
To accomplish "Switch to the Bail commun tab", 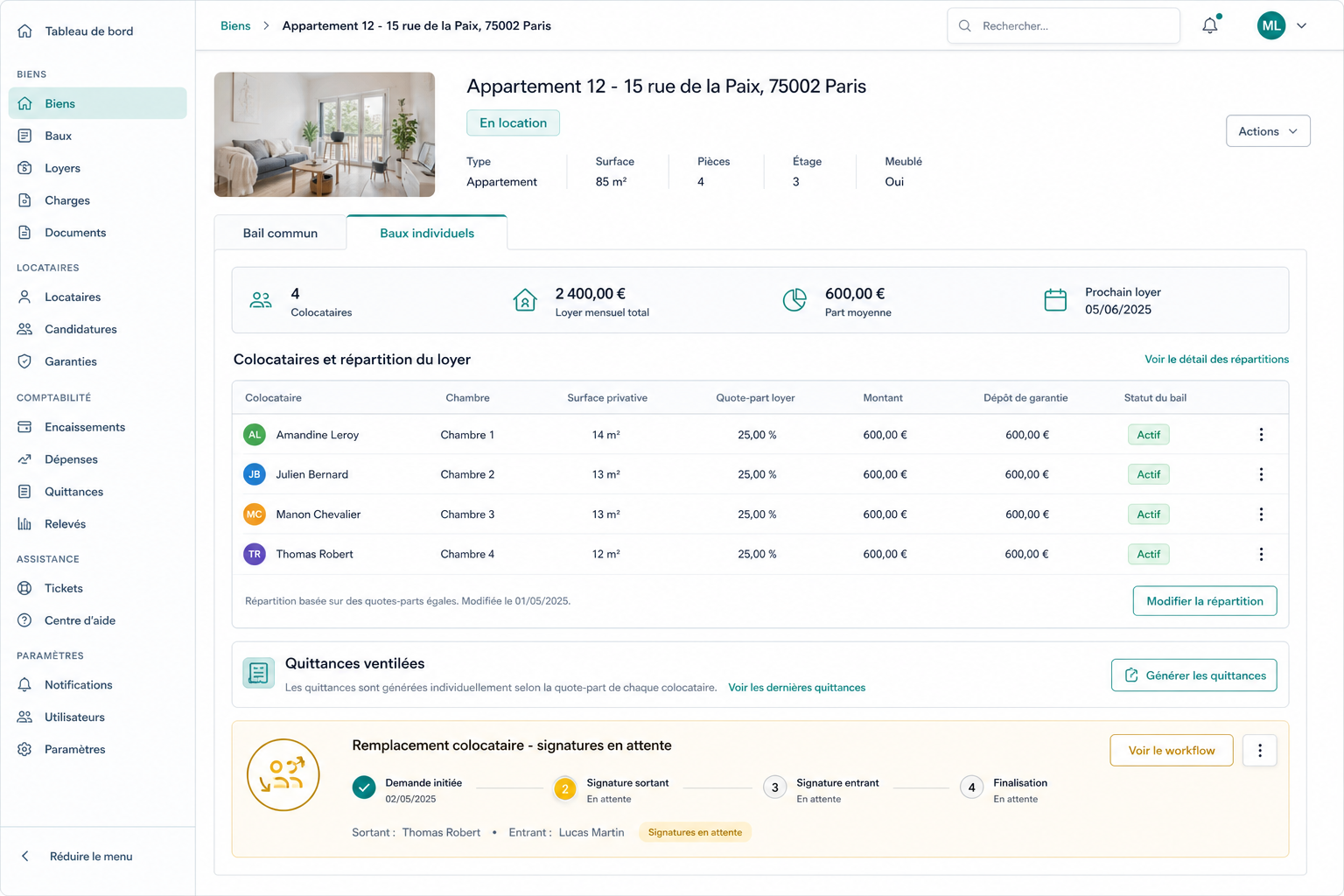I will (x=280, y=233).
